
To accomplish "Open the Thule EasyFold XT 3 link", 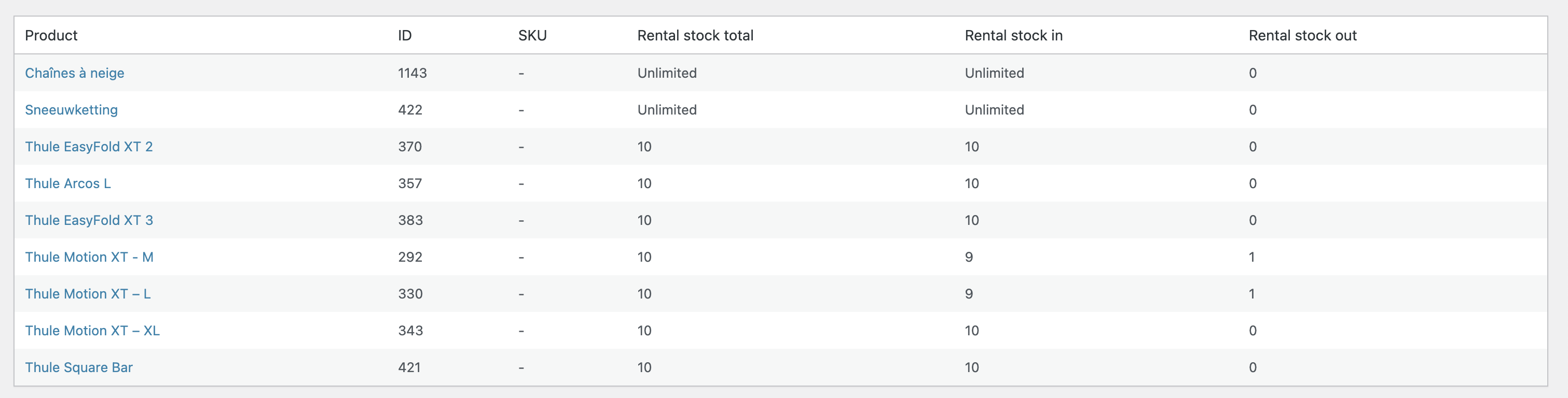I will coord(89,220).
